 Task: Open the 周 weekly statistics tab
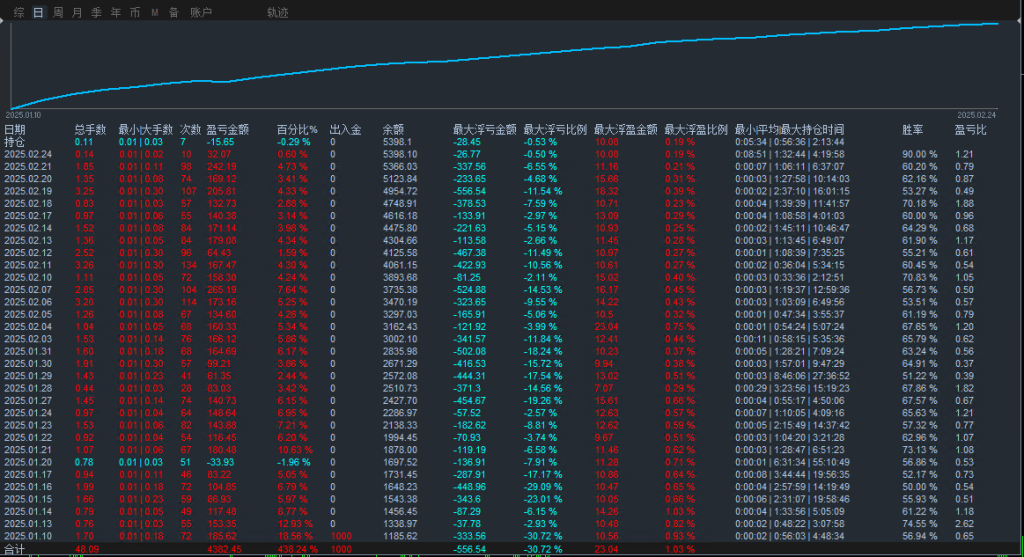58,13
